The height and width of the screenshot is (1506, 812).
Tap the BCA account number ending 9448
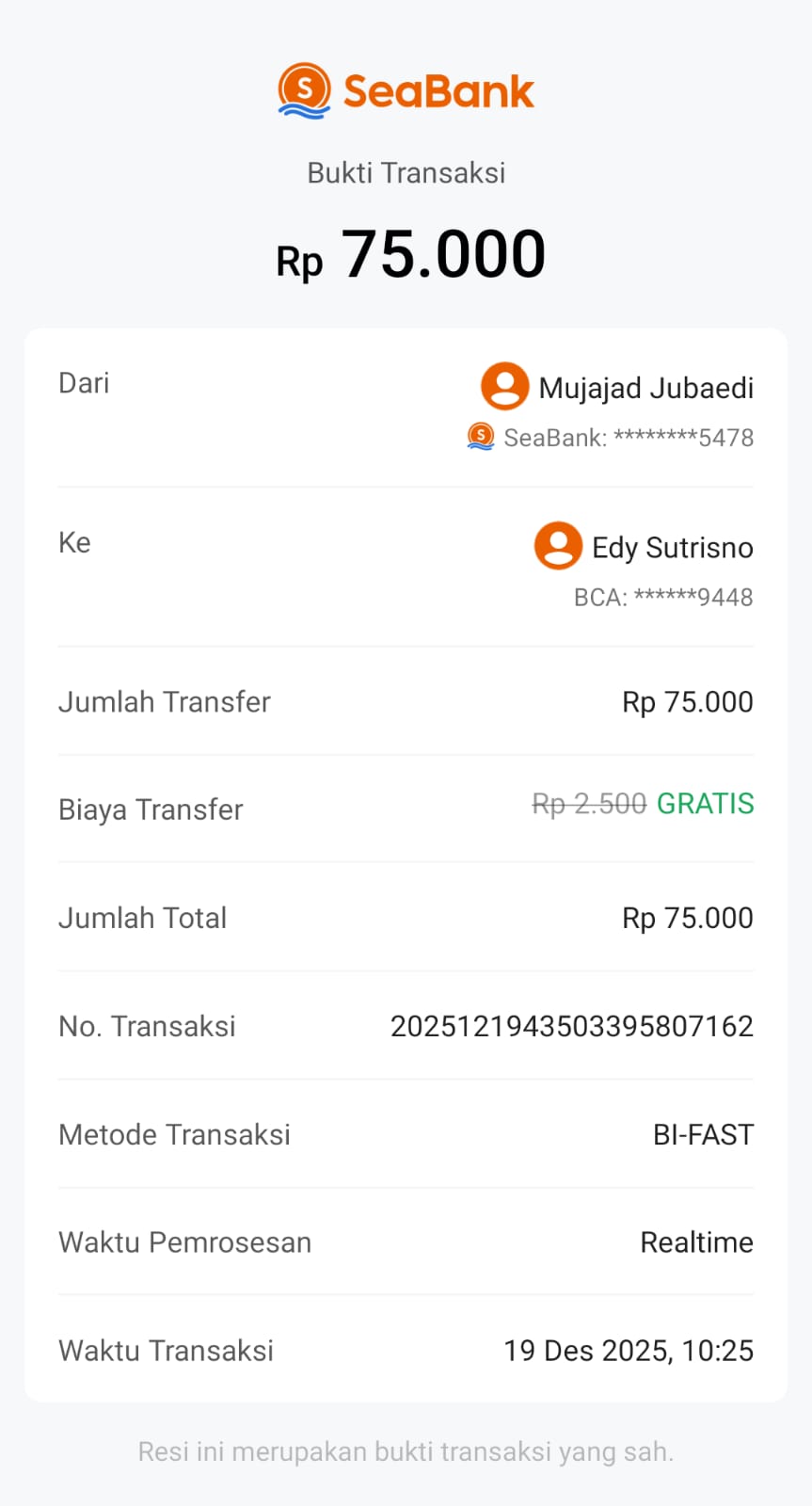tap(663, 598)
